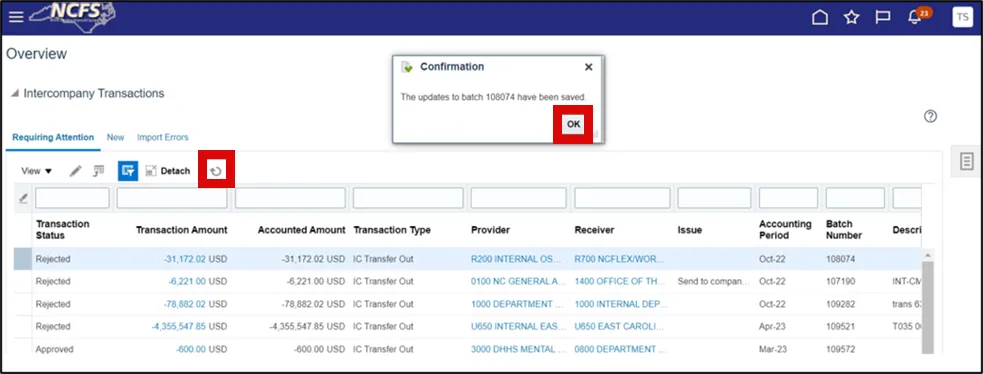Switch to the New tab
The width and height of the screenshot is (983, 374).
(x=115, y=137)
